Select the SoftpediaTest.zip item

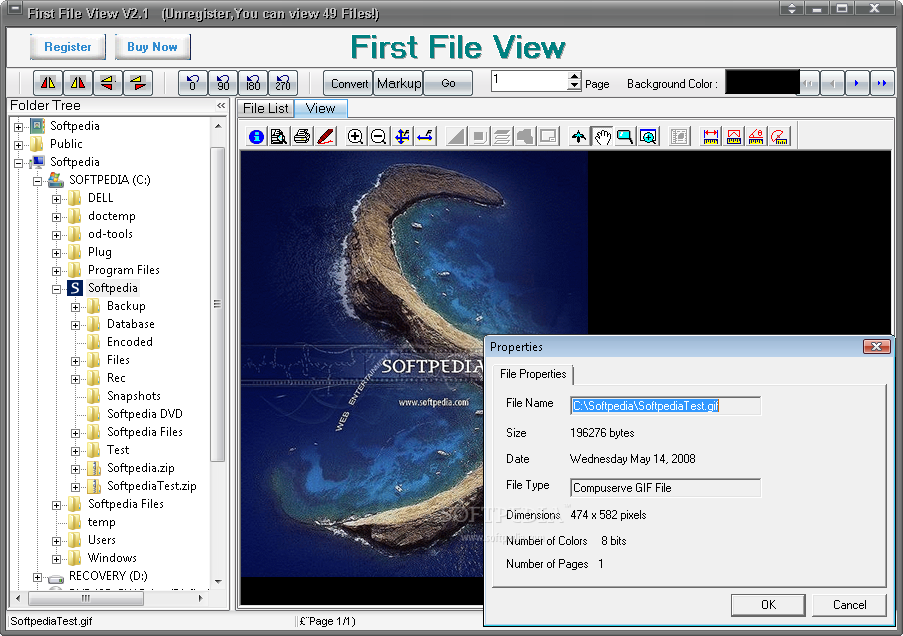151,486
